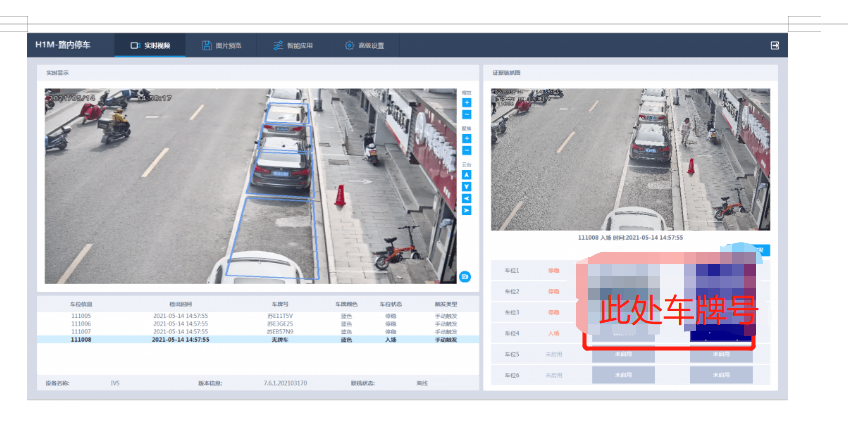
Task: Click the live street video feed
Action: pos(250,186)
